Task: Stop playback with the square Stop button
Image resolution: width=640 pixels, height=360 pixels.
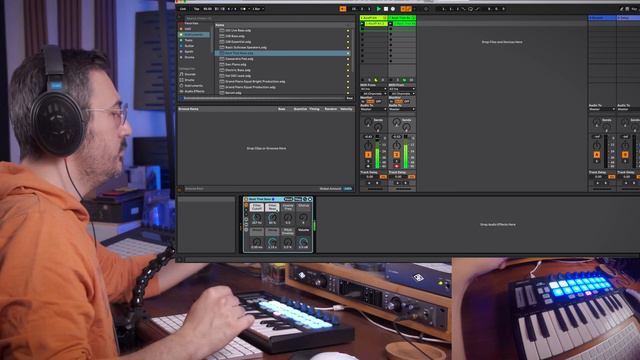Action: pyautogui.click(x=386, y=9)
